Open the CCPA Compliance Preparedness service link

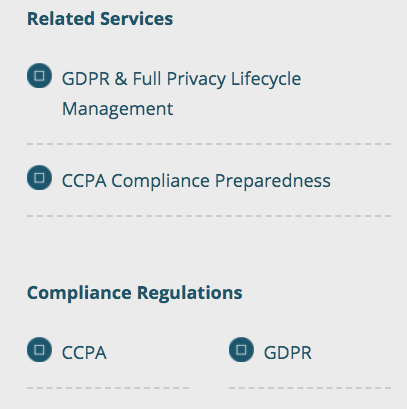point(196,181)
